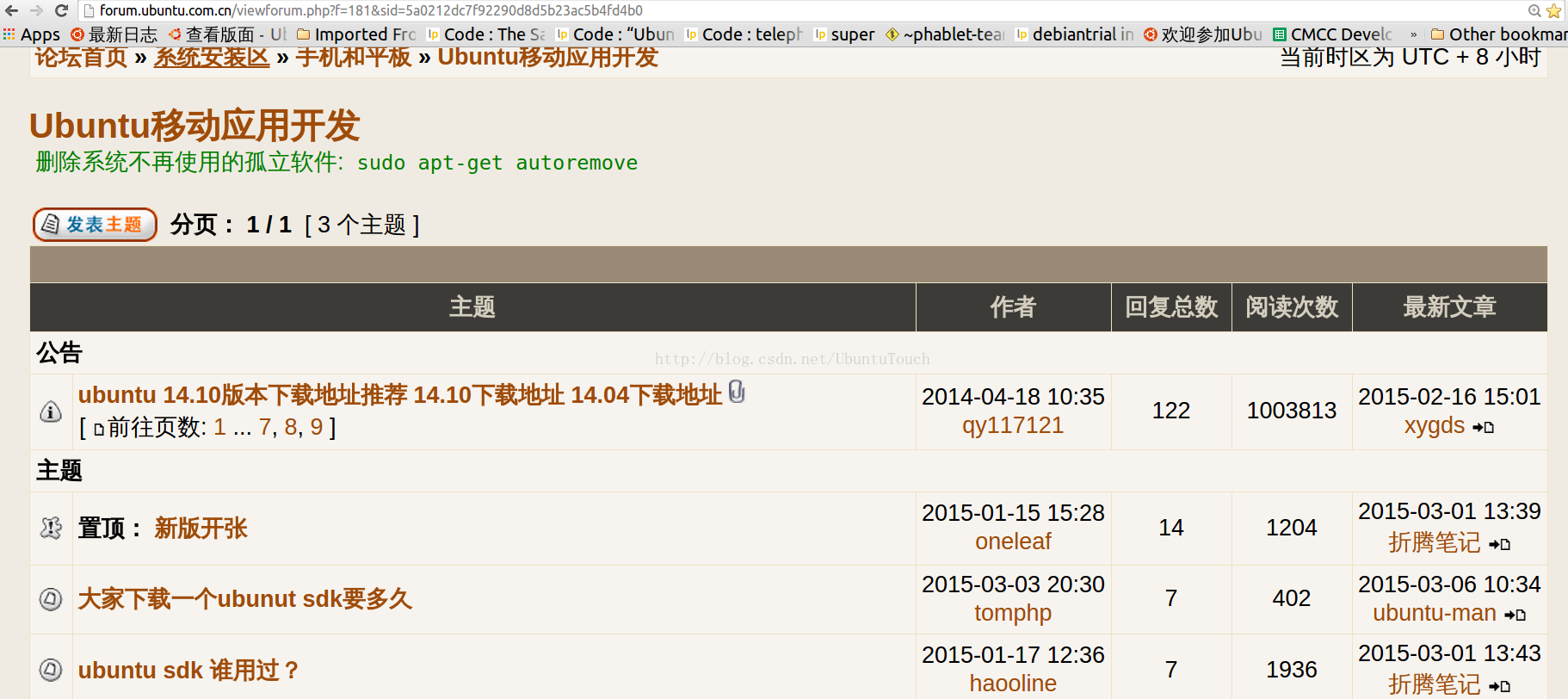Jump to latest post icon in 新版开张 row
The image size is (1568, 699).
pyautogui.click(x=1500, y=544)
